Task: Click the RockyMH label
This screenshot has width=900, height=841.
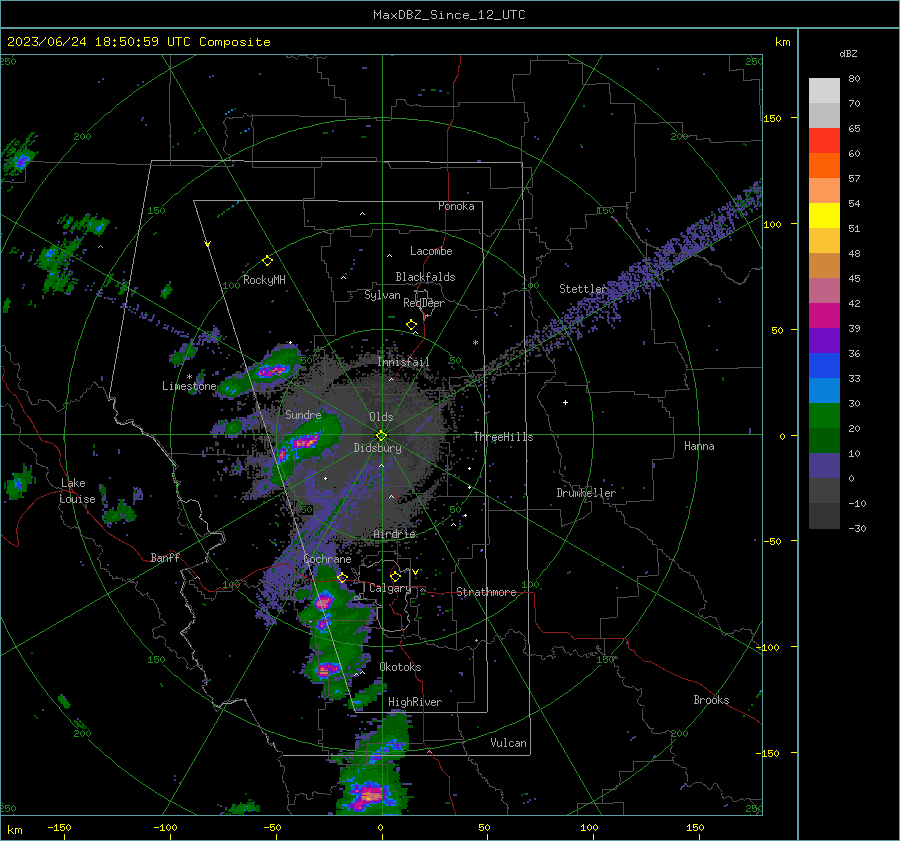Action: (264, 280)
